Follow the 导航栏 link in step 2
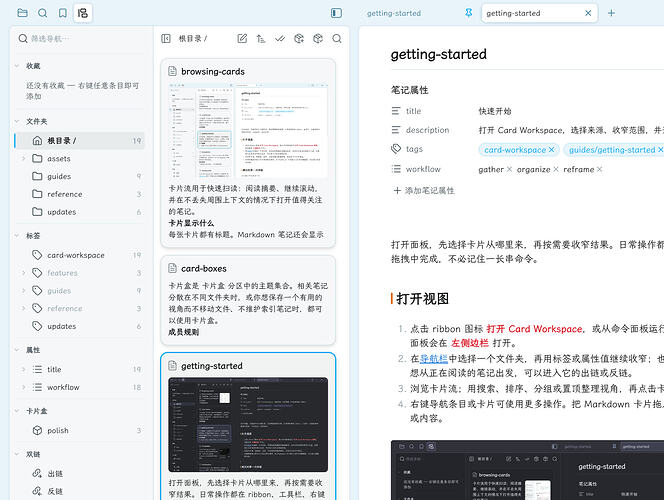The height and width of the screenshot is (500, 664). [434, 359]
